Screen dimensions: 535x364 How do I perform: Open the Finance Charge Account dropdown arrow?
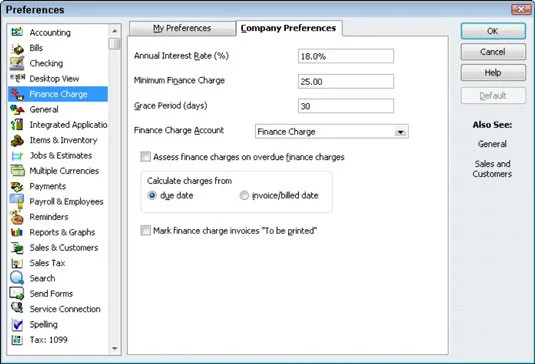point(400,132)
